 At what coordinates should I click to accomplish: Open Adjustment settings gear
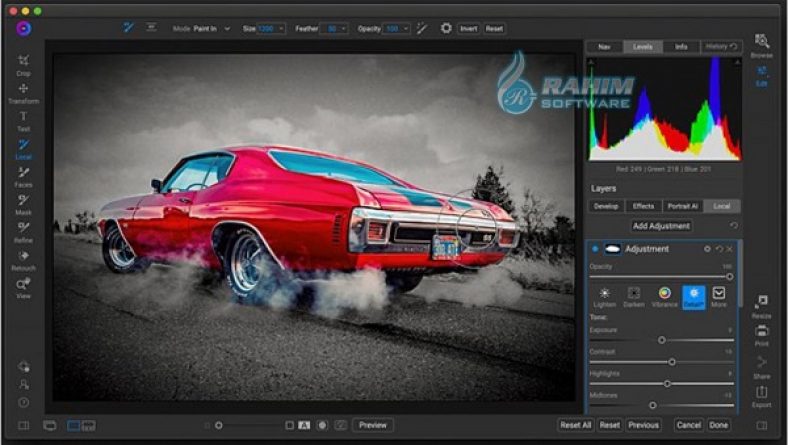click(x=707, y=249)
